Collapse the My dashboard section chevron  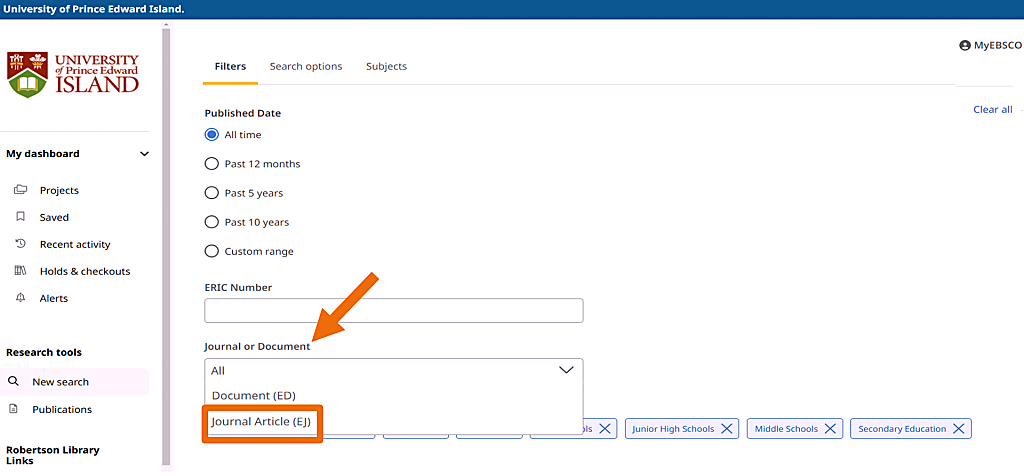click(144, 154)
